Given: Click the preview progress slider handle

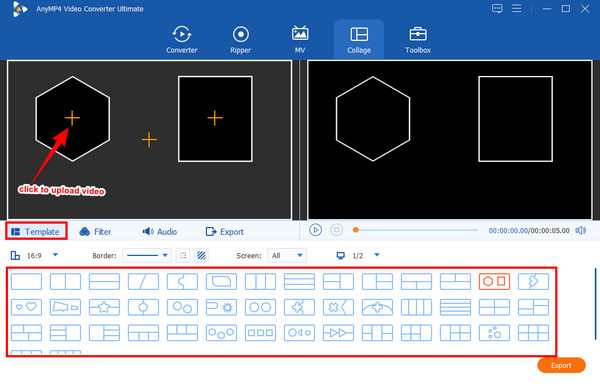Looking at the screenshot, I should click(355, 230).
